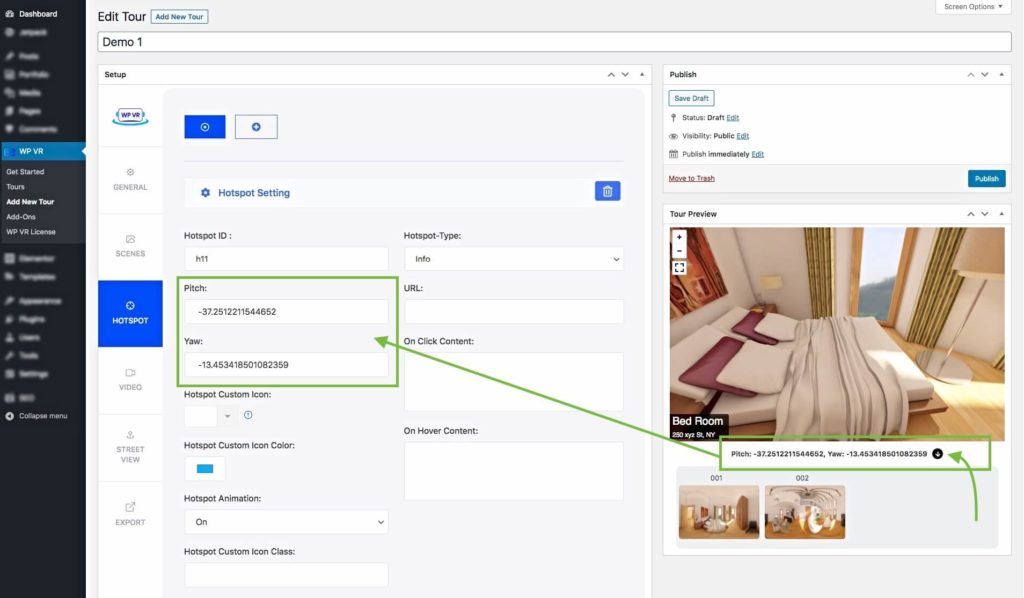Click Move to Trash link
The height and width of the screenshot is (598, 1024).
point(691,178)
